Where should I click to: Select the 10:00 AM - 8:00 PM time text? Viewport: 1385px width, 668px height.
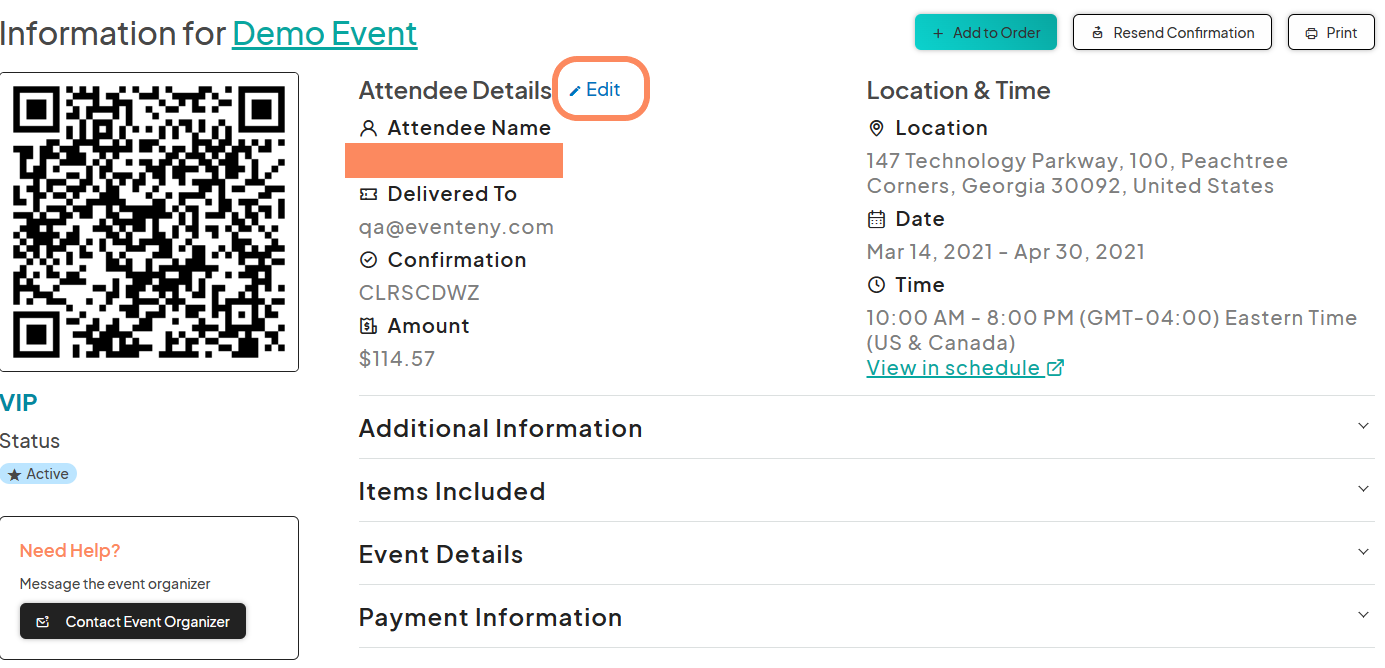1112,330
